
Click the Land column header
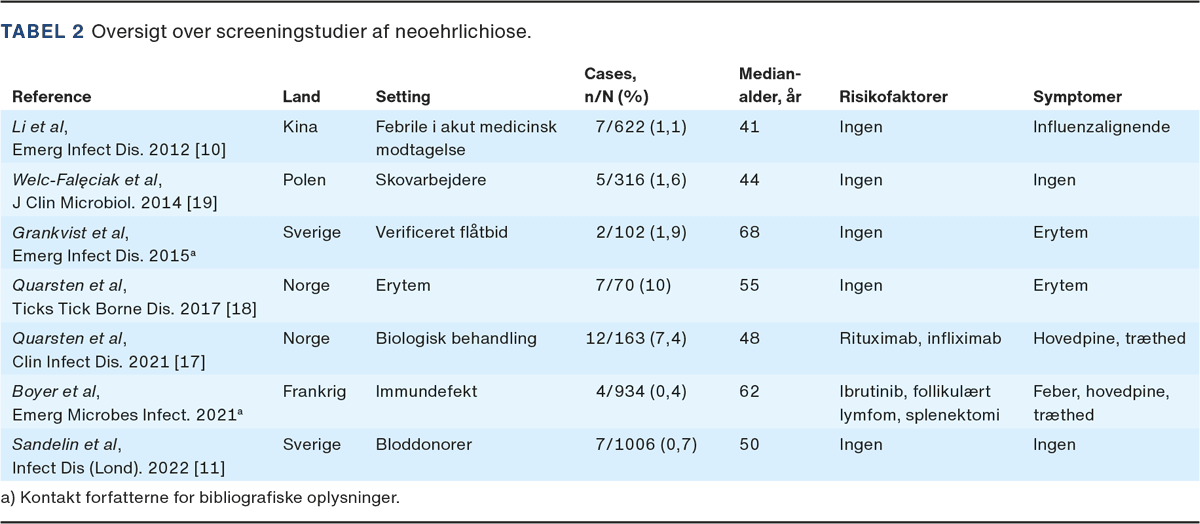coord(301,97)
